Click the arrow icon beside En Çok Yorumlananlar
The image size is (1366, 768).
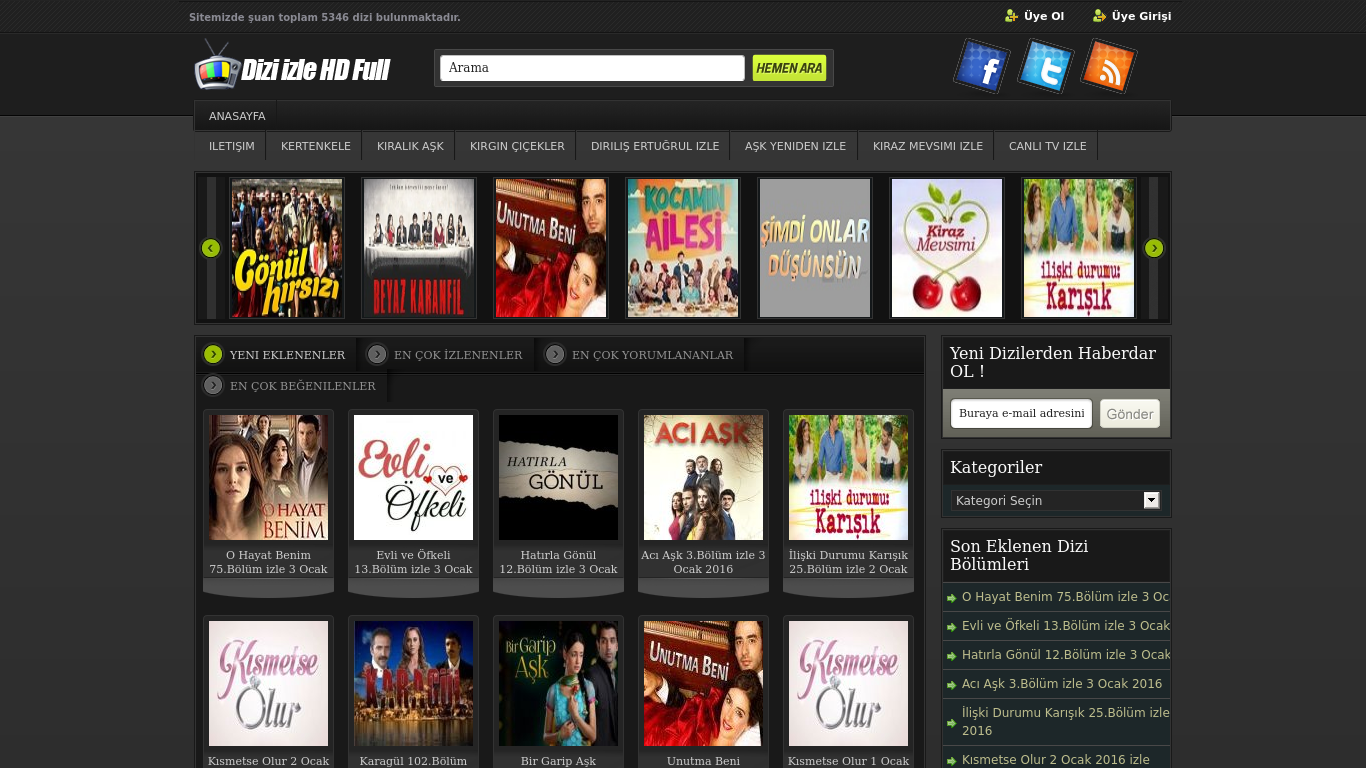tap(555, 354)
